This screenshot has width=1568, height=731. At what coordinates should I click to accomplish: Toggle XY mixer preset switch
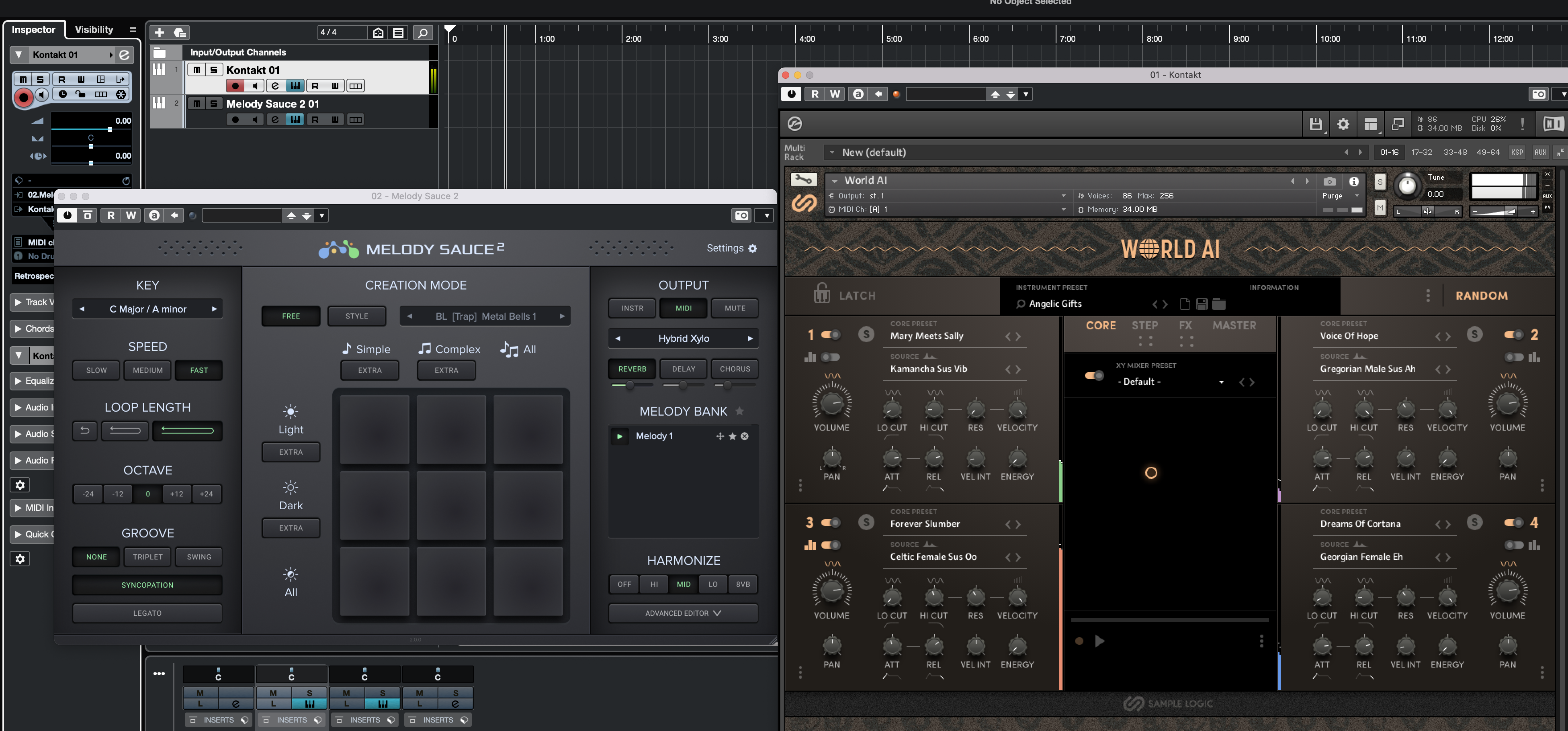click(x=1094, y=375)
